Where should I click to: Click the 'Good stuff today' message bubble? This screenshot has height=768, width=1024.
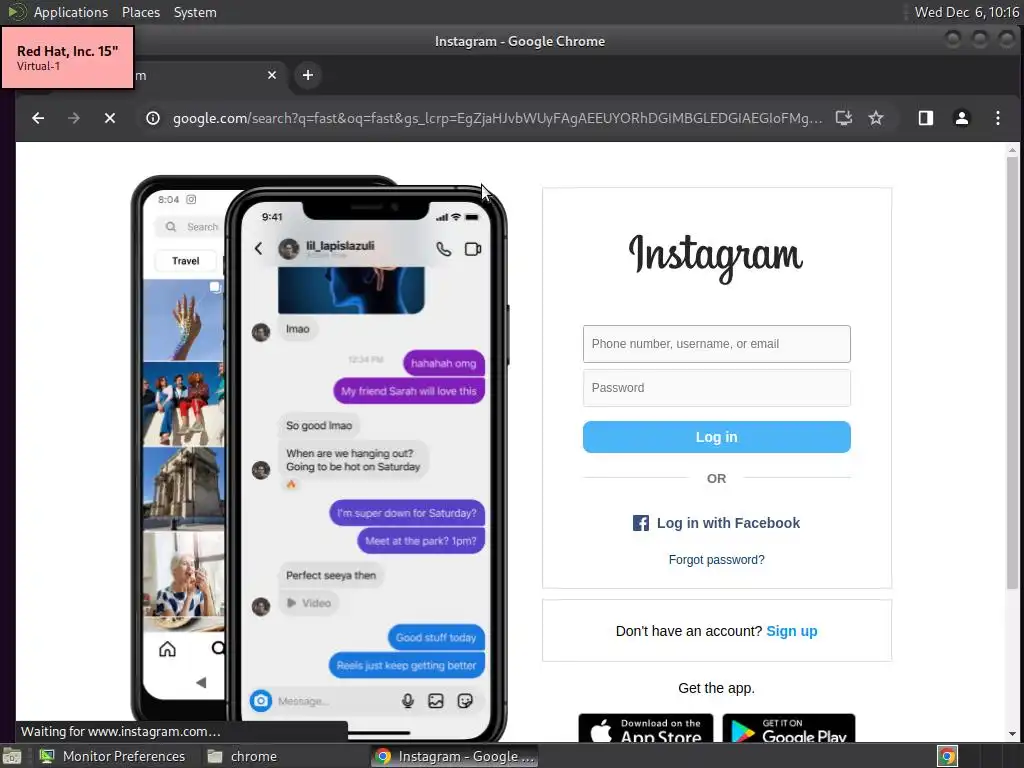pos(436,637)
